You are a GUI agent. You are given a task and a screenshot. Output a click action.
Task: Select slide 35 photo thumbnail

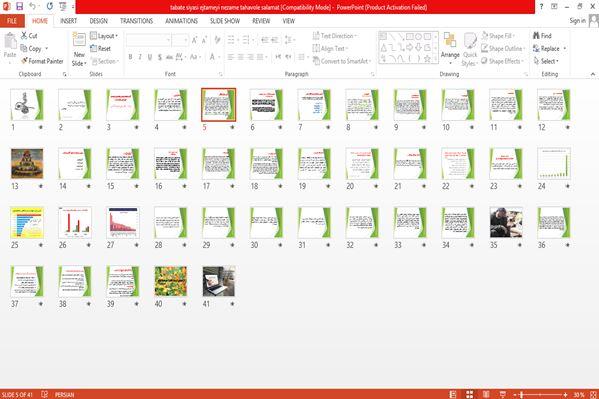506,222
